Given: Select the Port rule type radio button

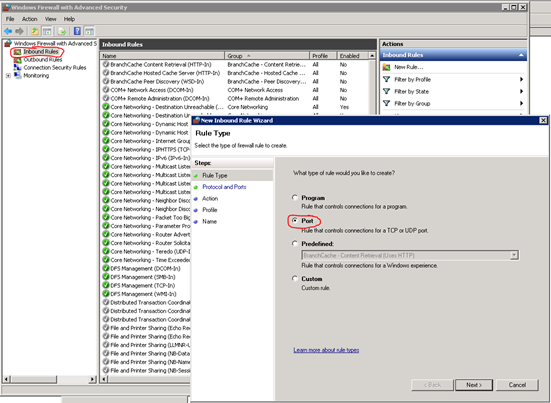Looking at the screenshot, I should 295,221.
